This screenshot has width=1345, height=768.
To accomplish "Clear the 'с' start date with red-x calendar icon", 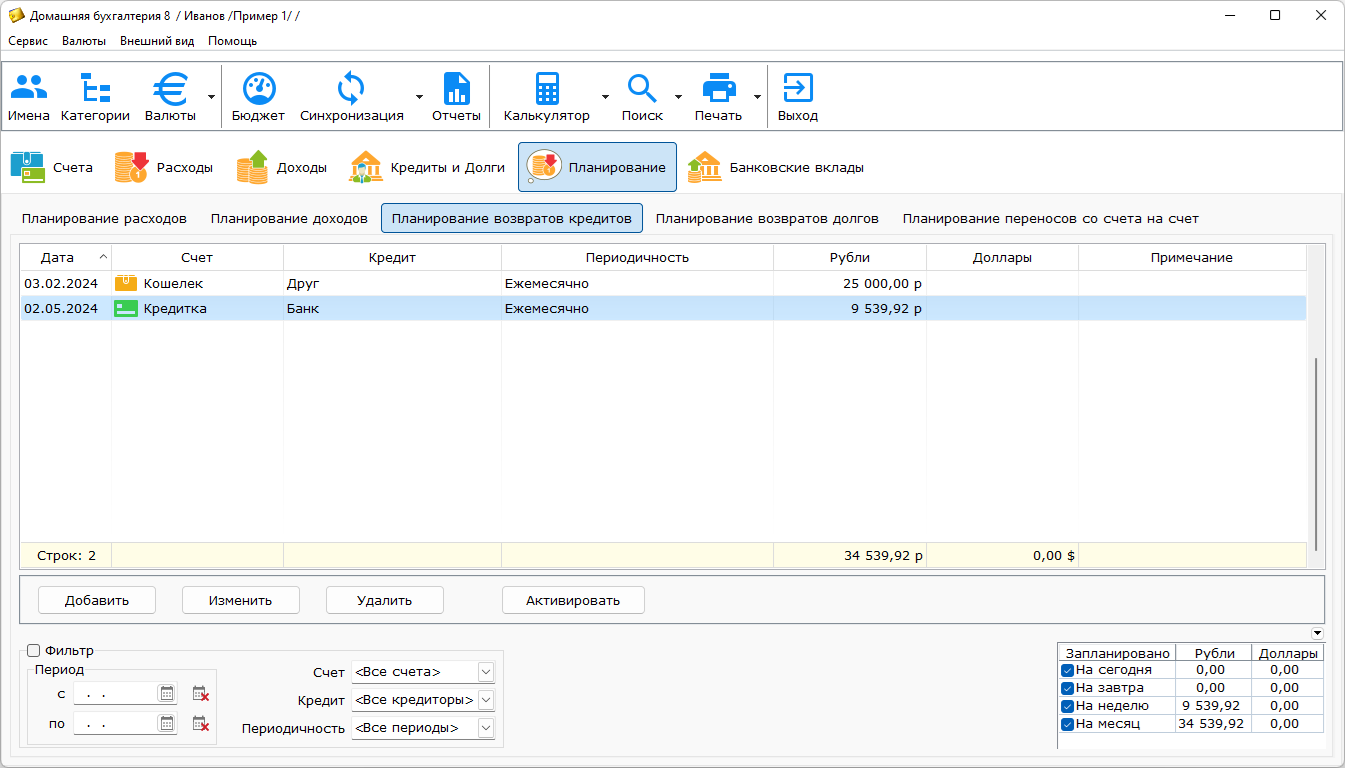I will (201, 693).
